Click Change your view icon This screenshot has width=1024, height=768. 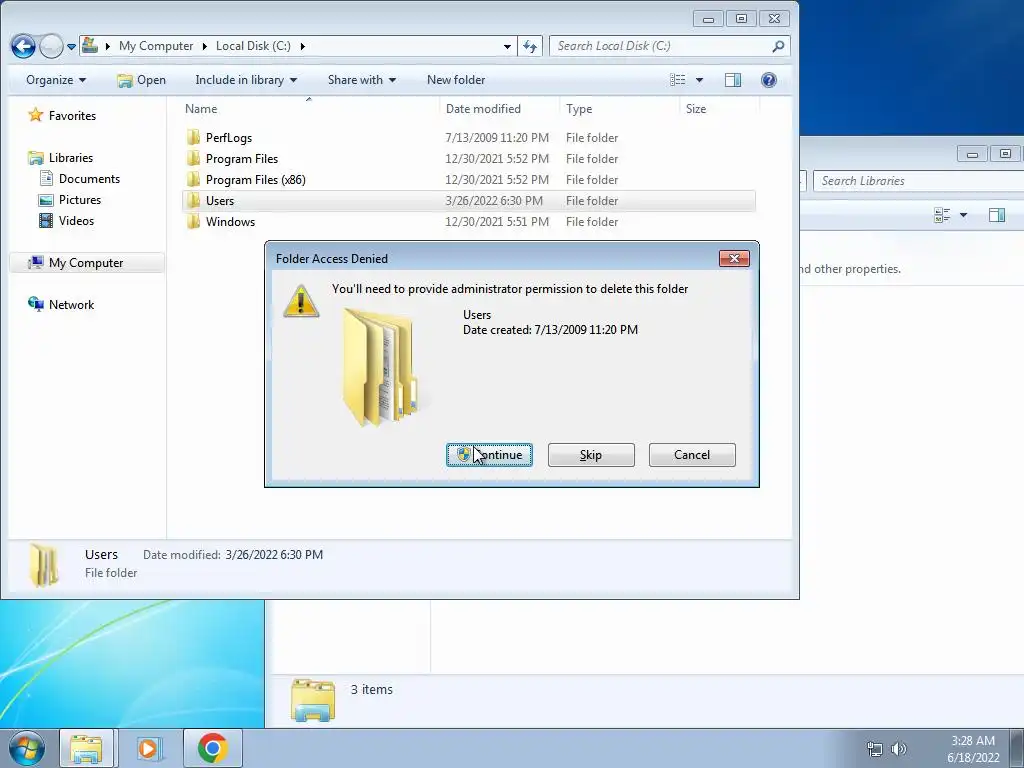pos(677,80)
